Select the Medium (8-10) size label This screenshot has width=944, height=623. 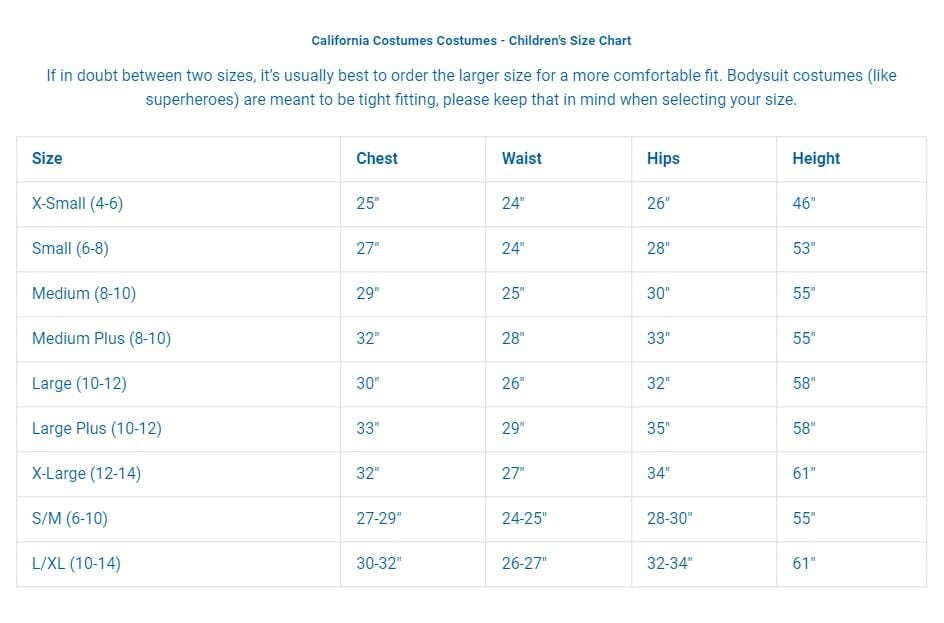point(84,294)
